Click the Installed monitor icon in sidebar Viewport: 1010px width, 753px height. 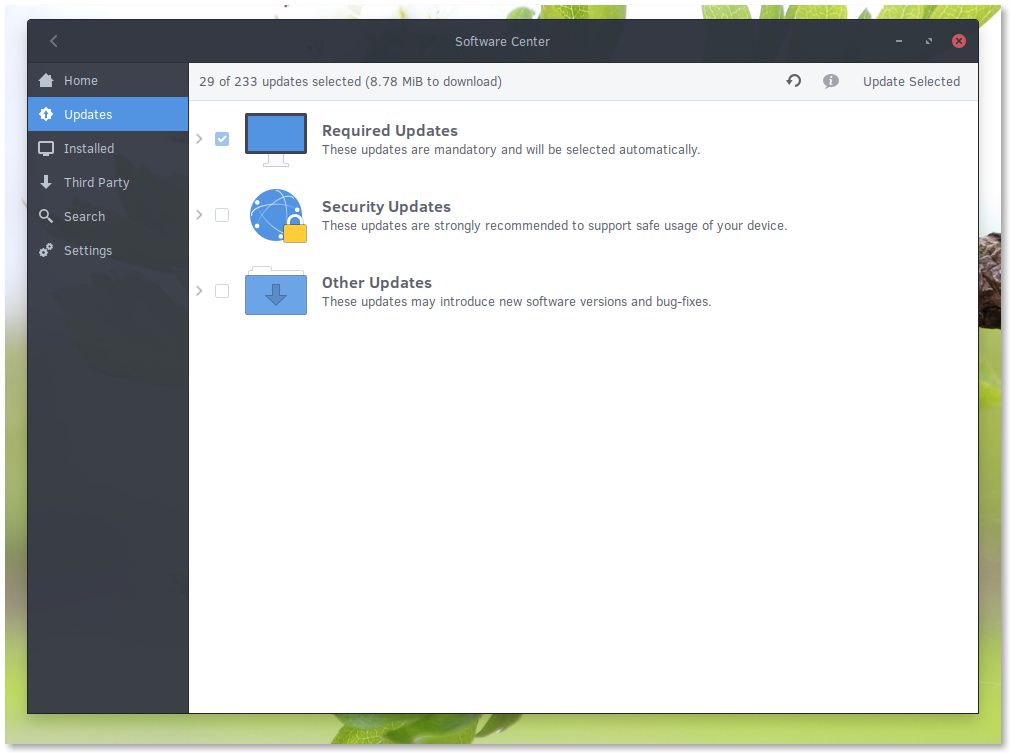pyautogui.click(x=46, y=149)
